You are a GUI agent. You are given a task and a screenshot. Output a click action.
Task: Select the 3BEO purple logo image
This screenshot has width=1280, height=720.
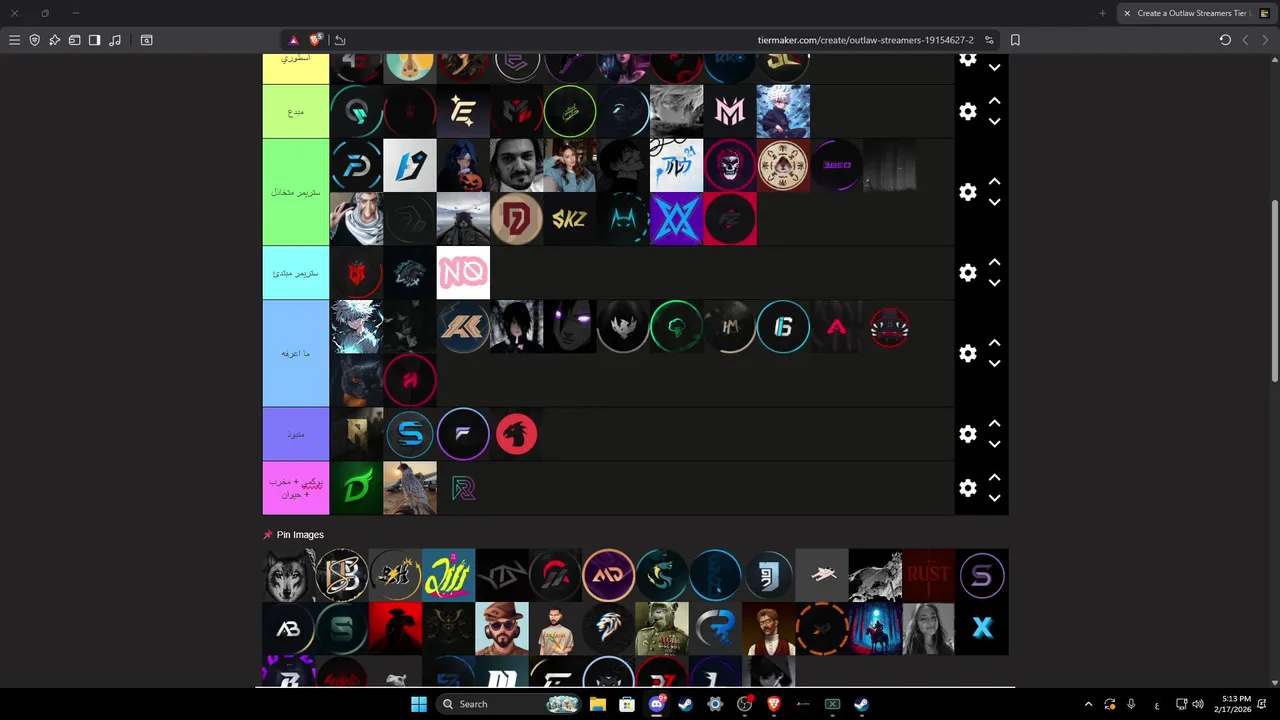[837, 165]
